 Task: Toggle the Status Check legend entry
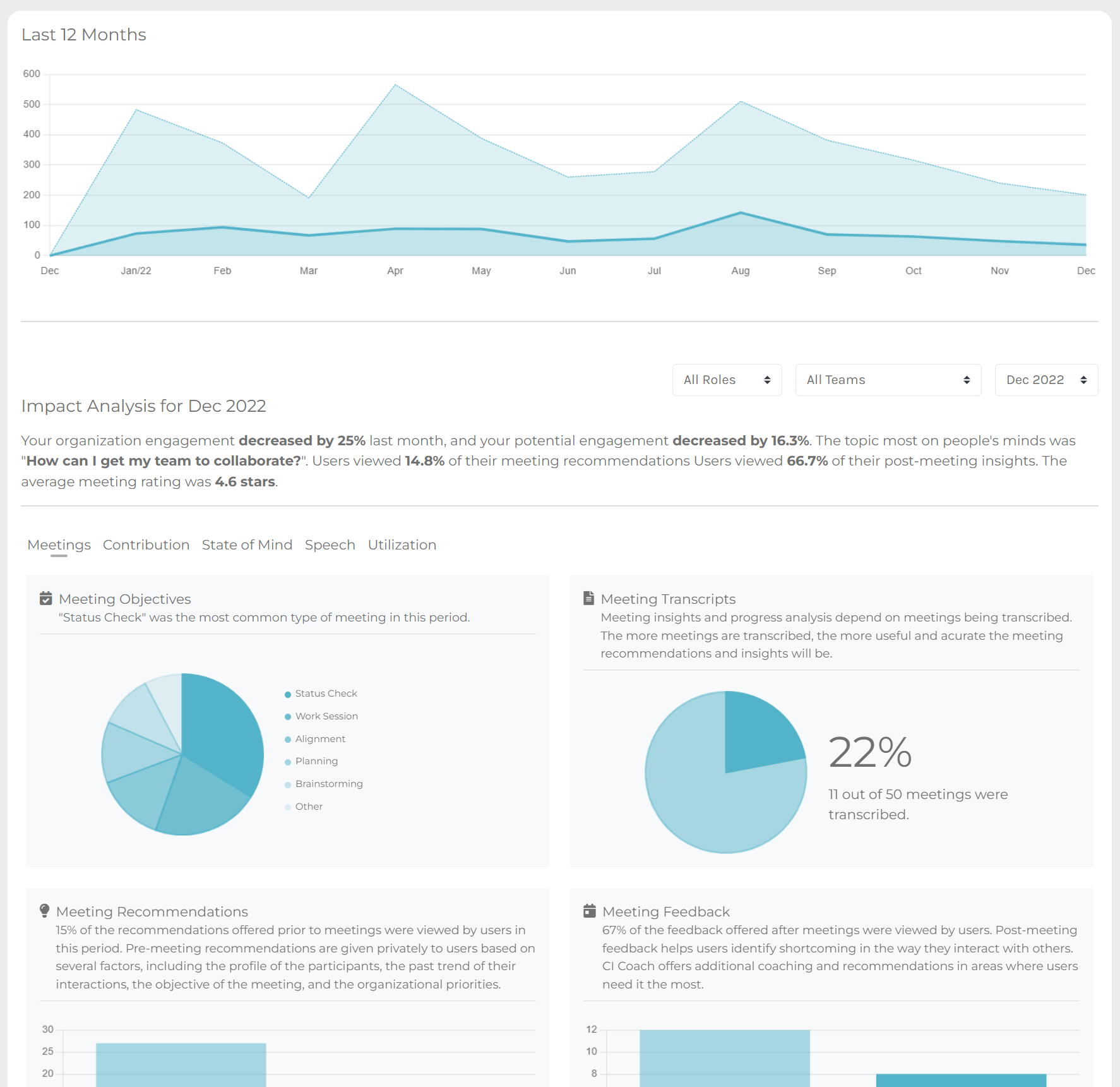(321, 694)
